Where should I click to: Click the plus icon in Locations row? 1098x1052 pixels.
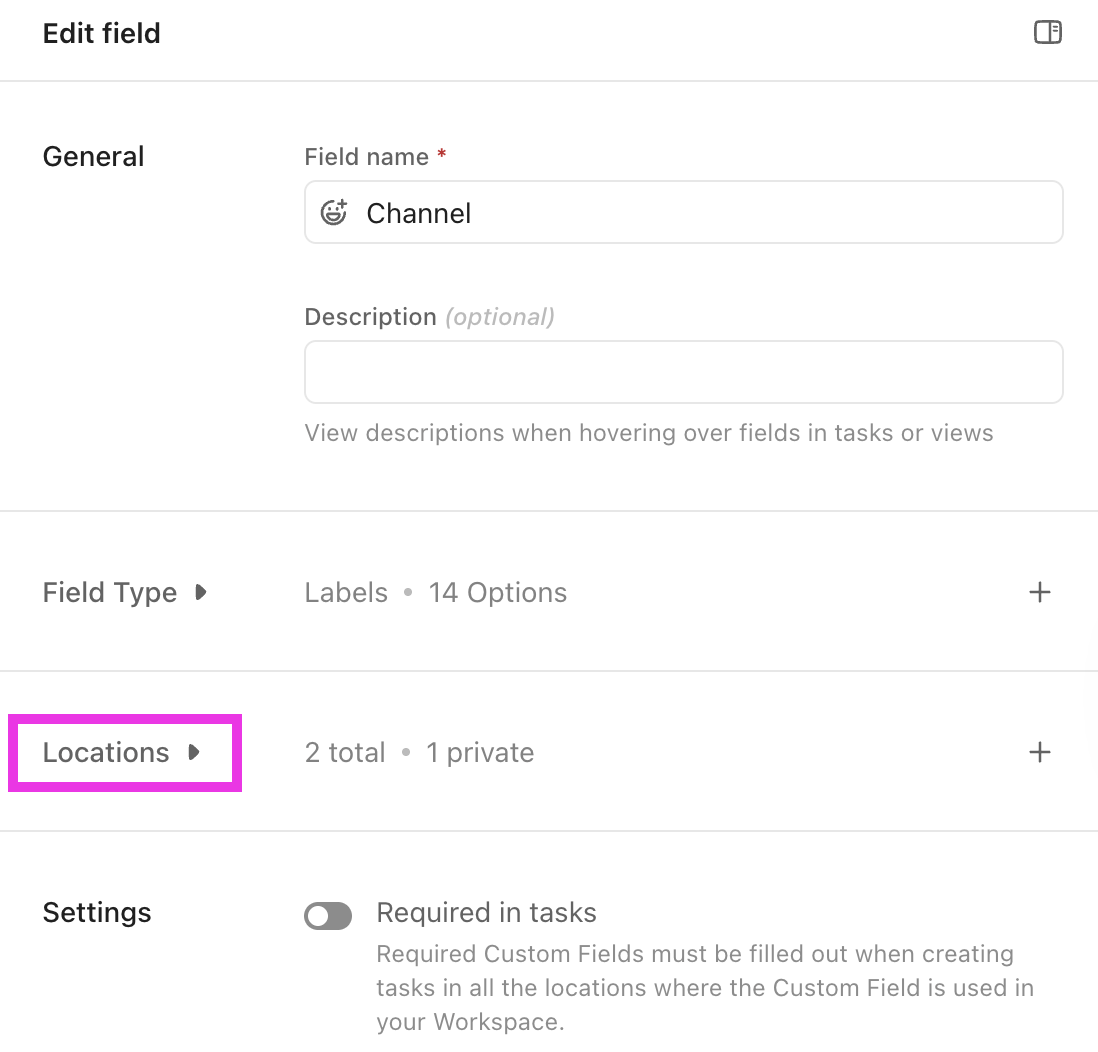1040,752
